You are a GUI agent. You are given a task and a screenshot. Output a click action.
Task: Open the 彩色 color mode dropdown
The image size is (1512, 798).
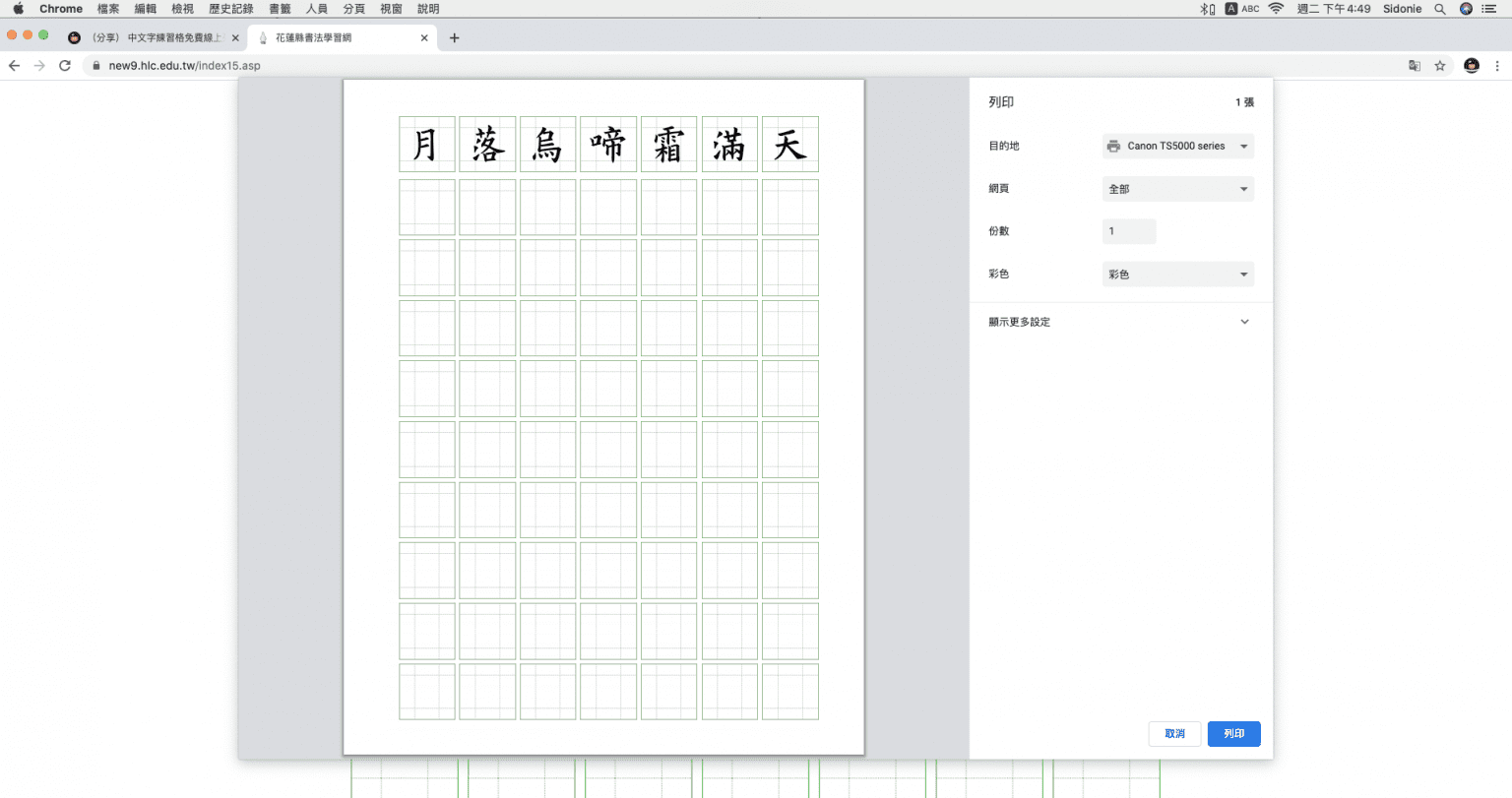tap(1178, 275)
